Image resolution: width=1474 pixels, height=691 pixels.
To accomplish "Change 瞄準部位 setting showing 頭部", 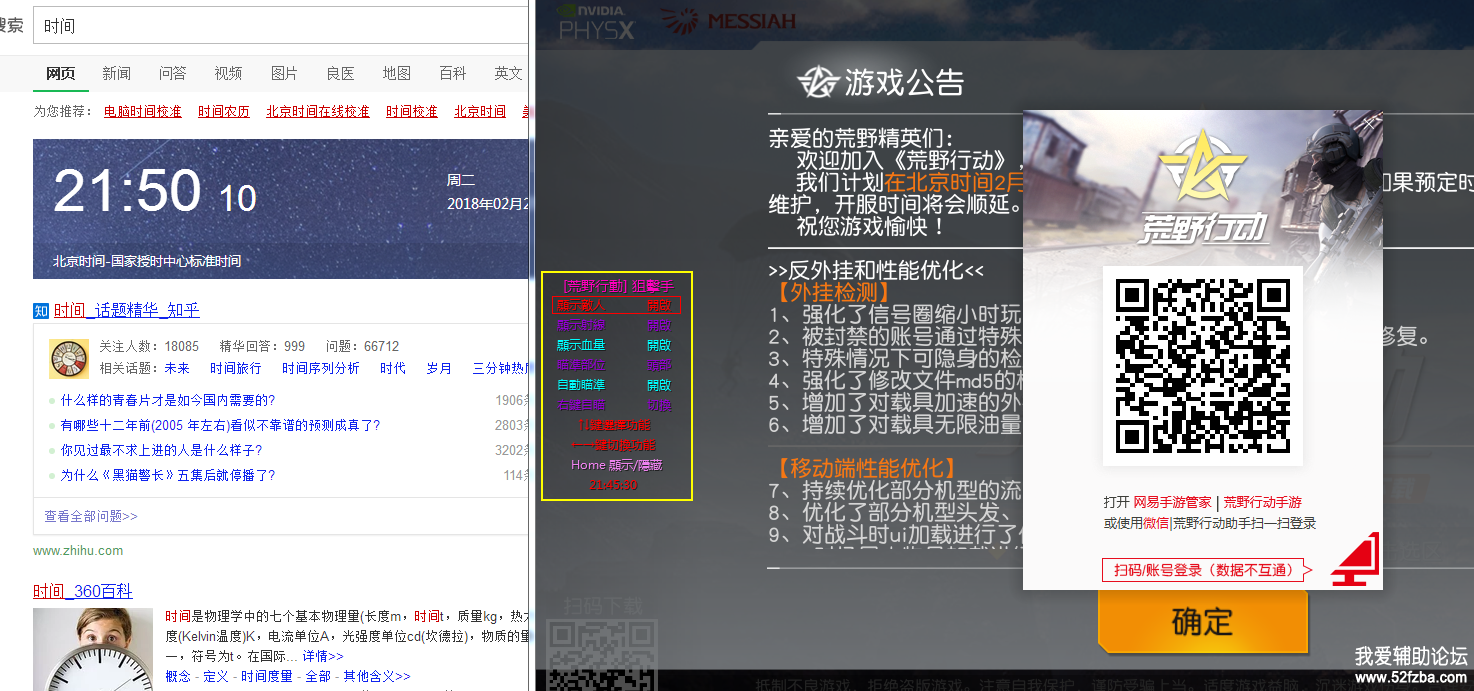I will coord(616,365).
